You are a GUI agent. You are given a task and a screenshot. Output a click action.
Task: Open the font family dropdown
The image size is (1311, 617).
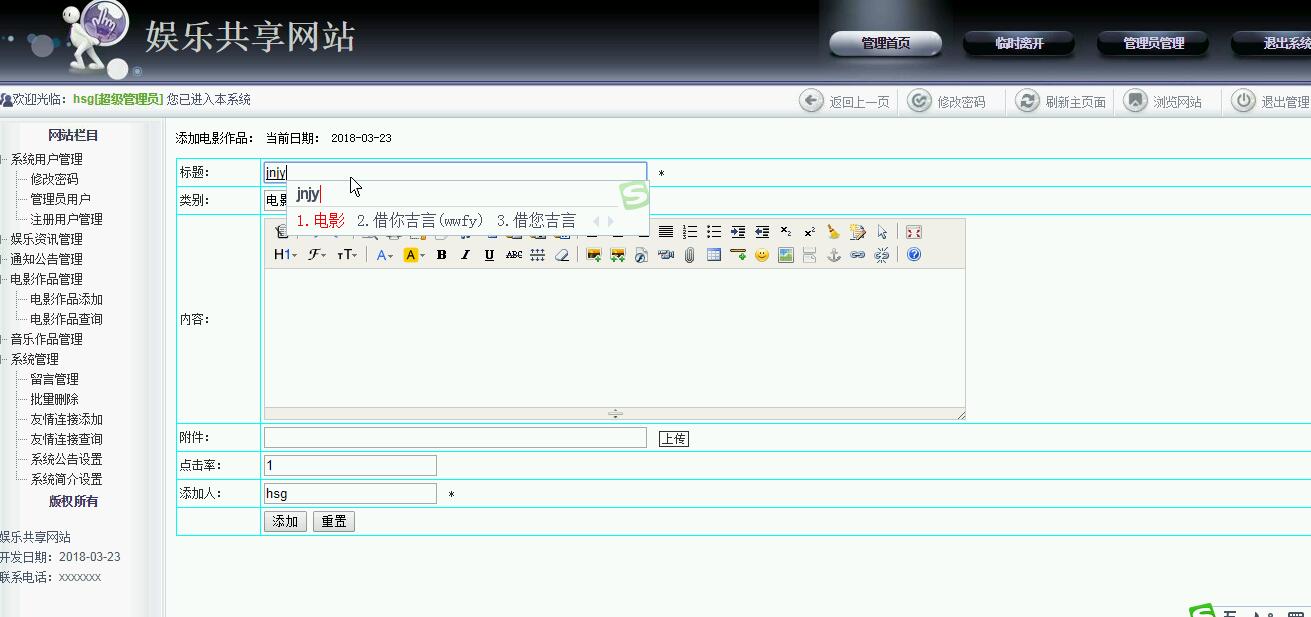pos(317,255)
